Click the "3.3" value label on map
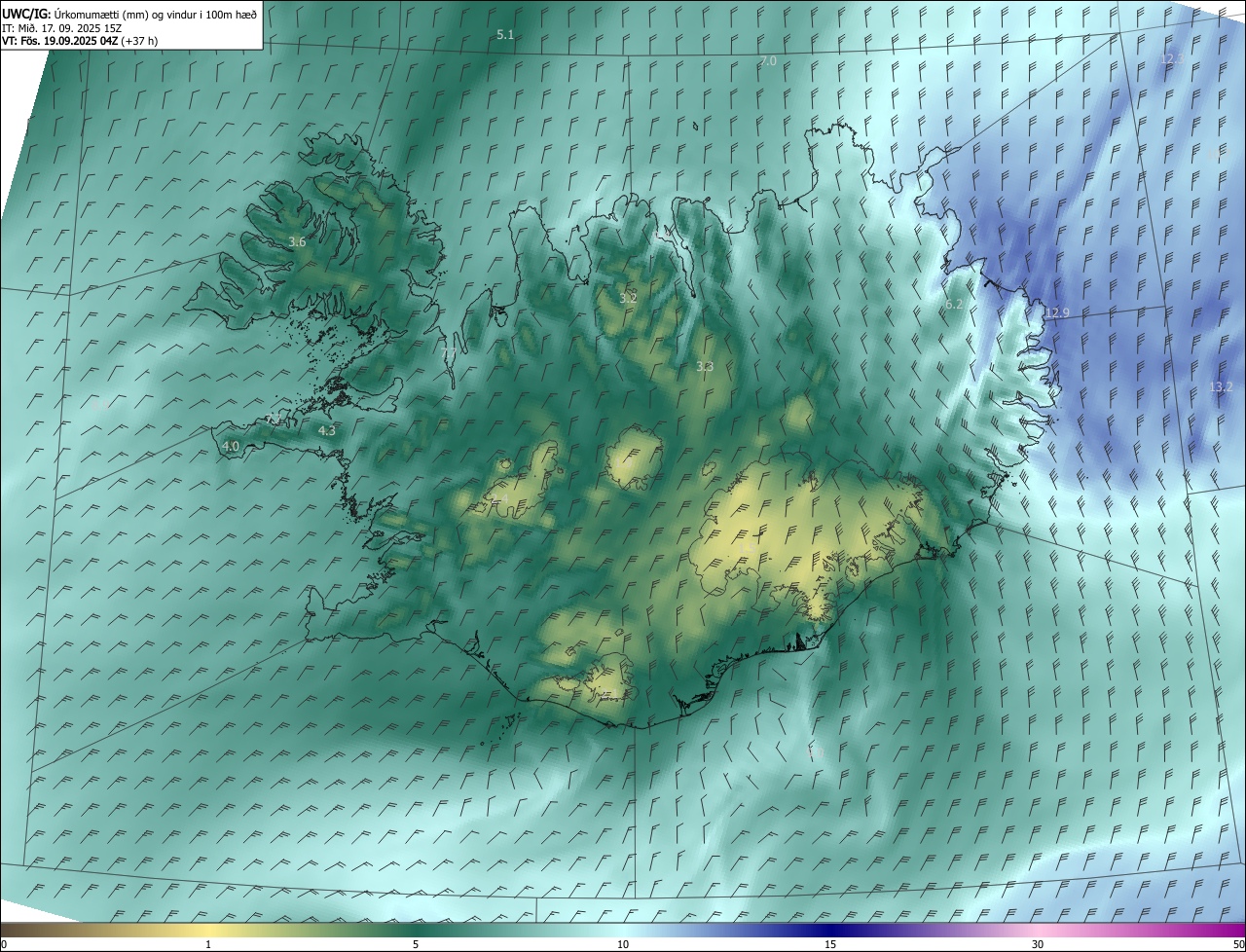 coord(705,367)
